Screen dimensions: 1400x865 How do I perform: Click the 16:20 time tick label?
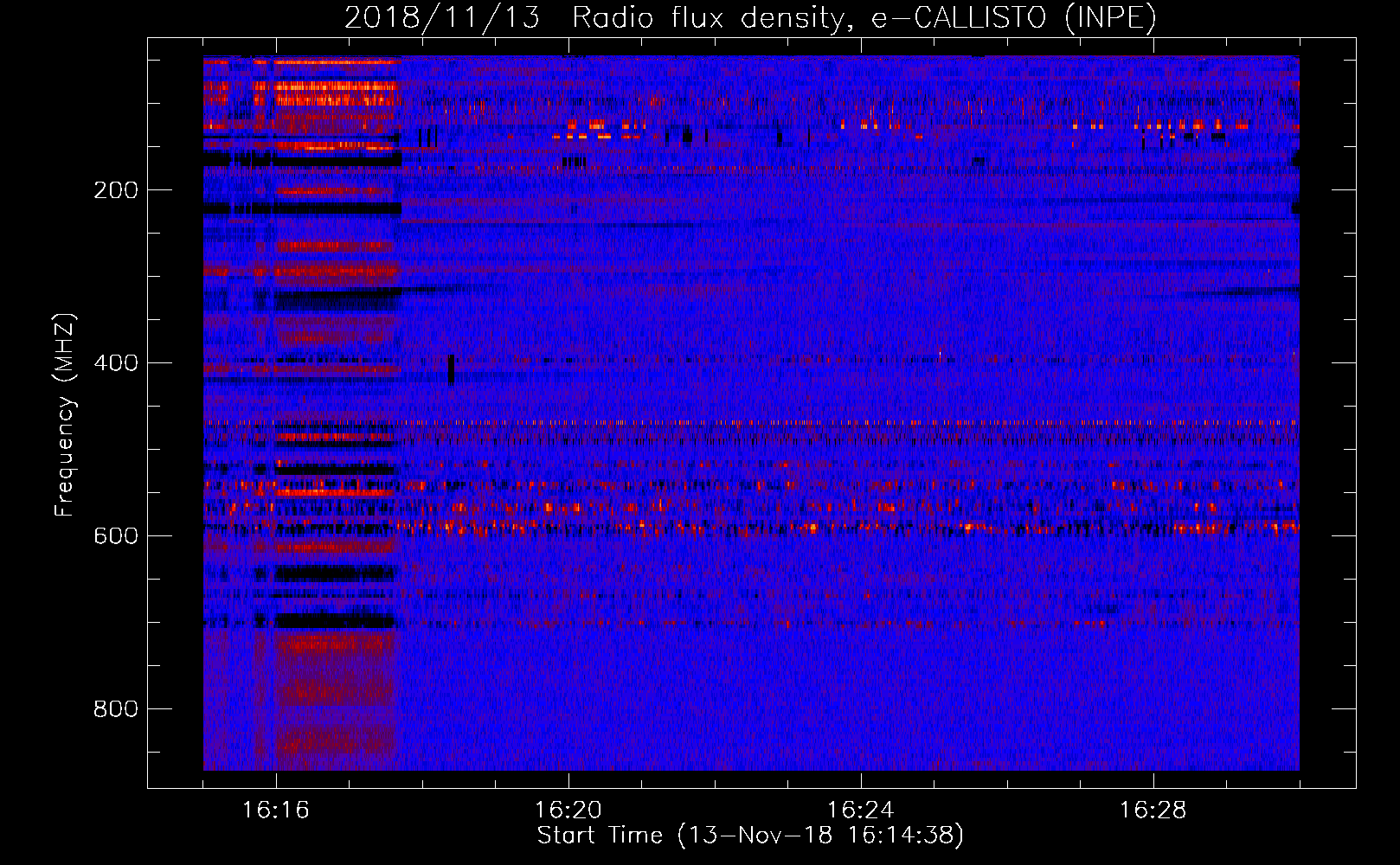[x=568, y=811]
